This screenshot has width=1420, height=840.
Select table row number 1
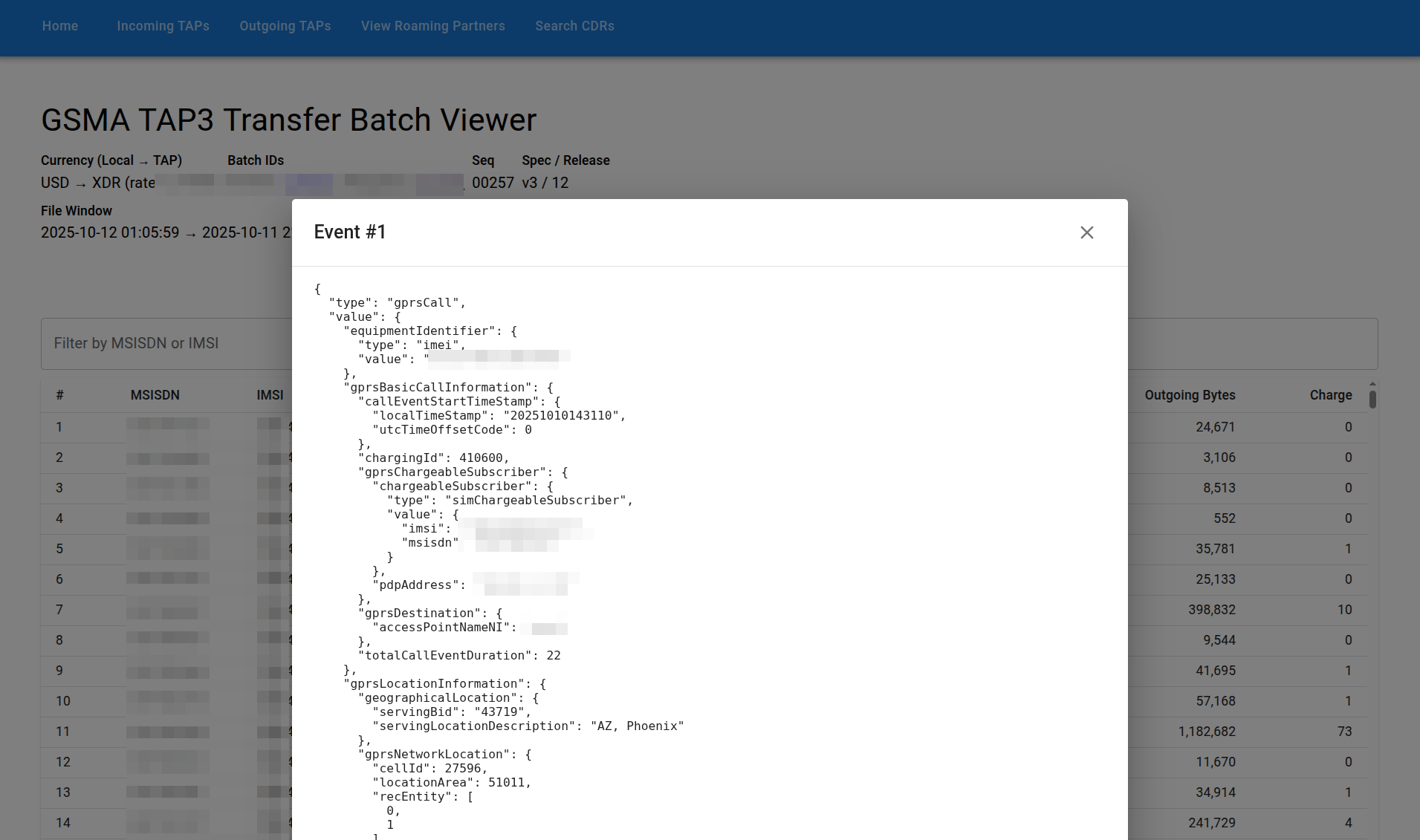point(59,427)
